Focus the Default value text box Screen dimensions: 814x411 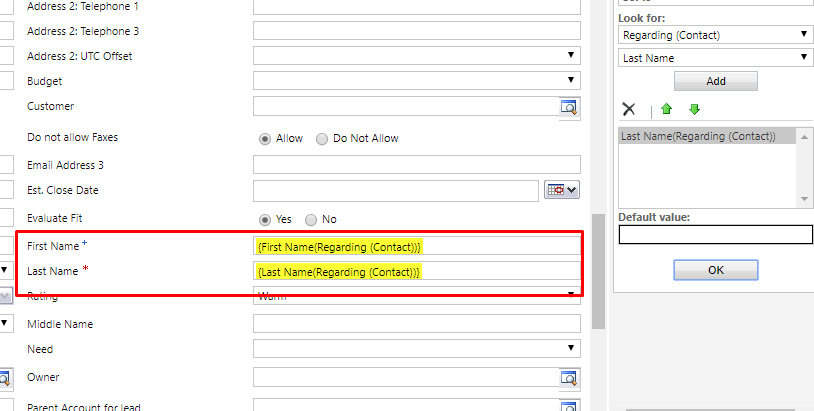point(715,234)
